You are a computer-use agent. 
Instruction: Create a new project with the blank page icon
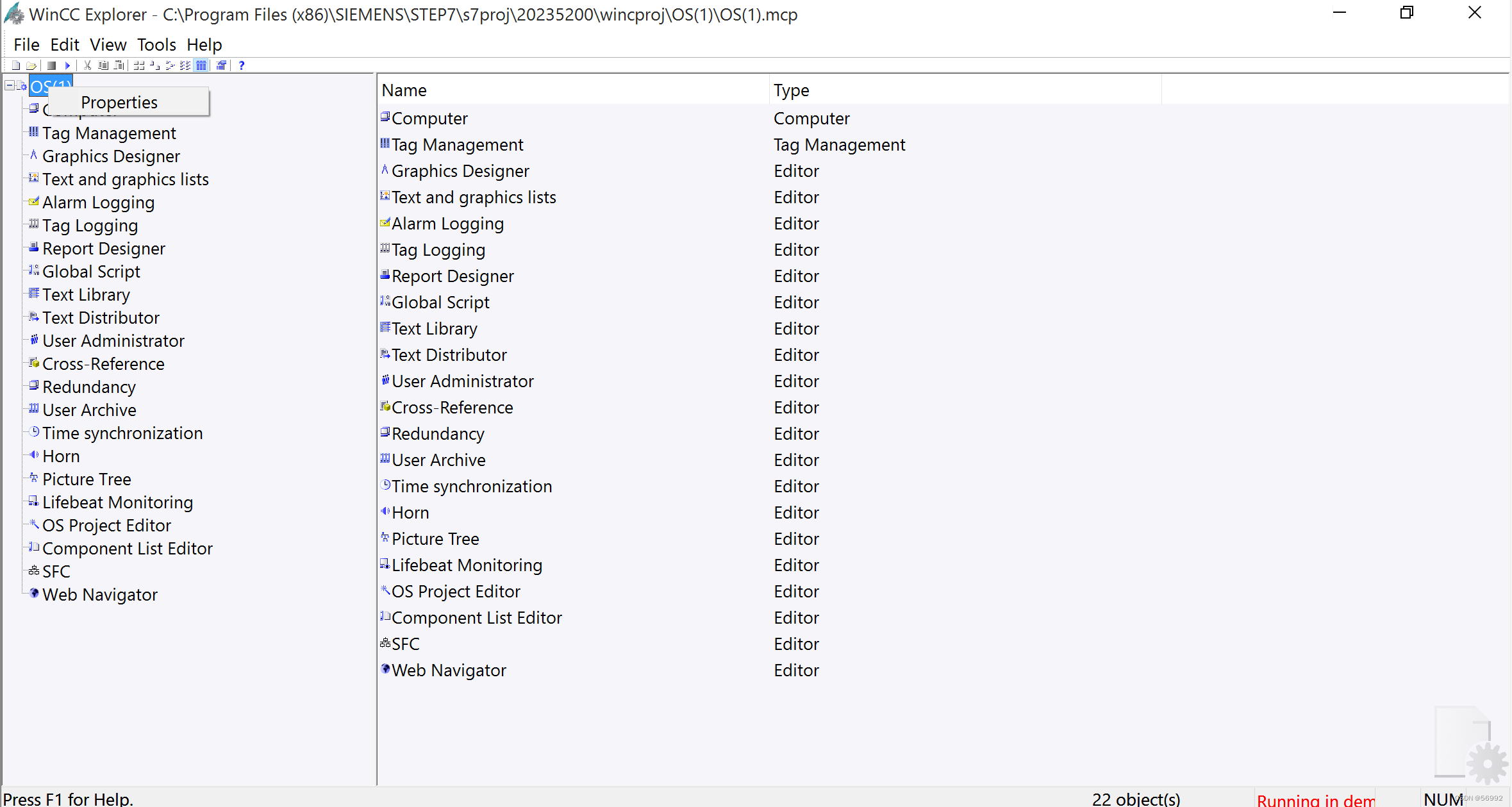(16, 65)
